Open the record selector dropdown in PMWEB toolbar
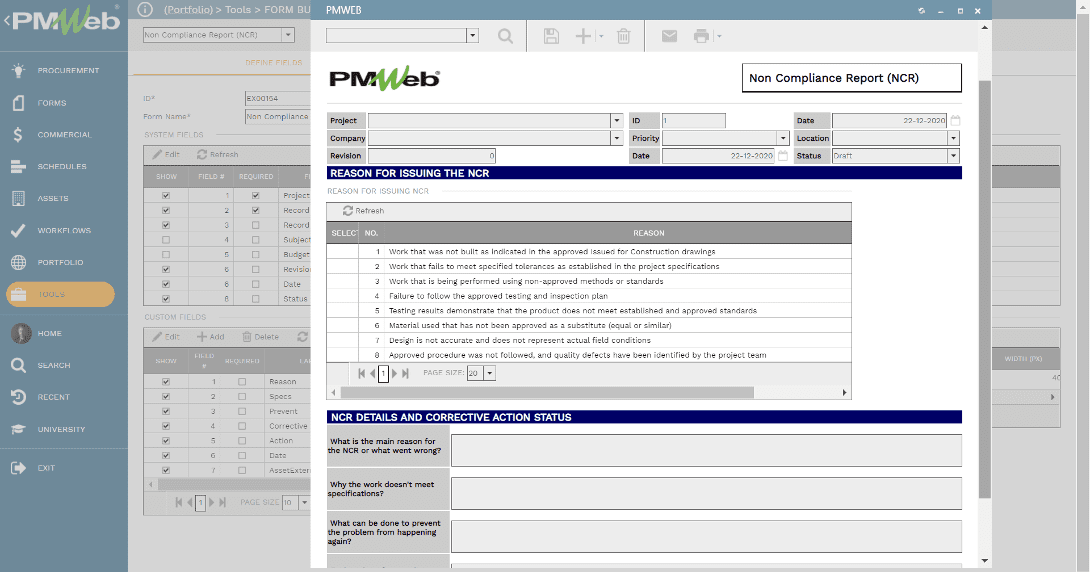The height and width of the screenshot is (572, 1091). [472, 35]
